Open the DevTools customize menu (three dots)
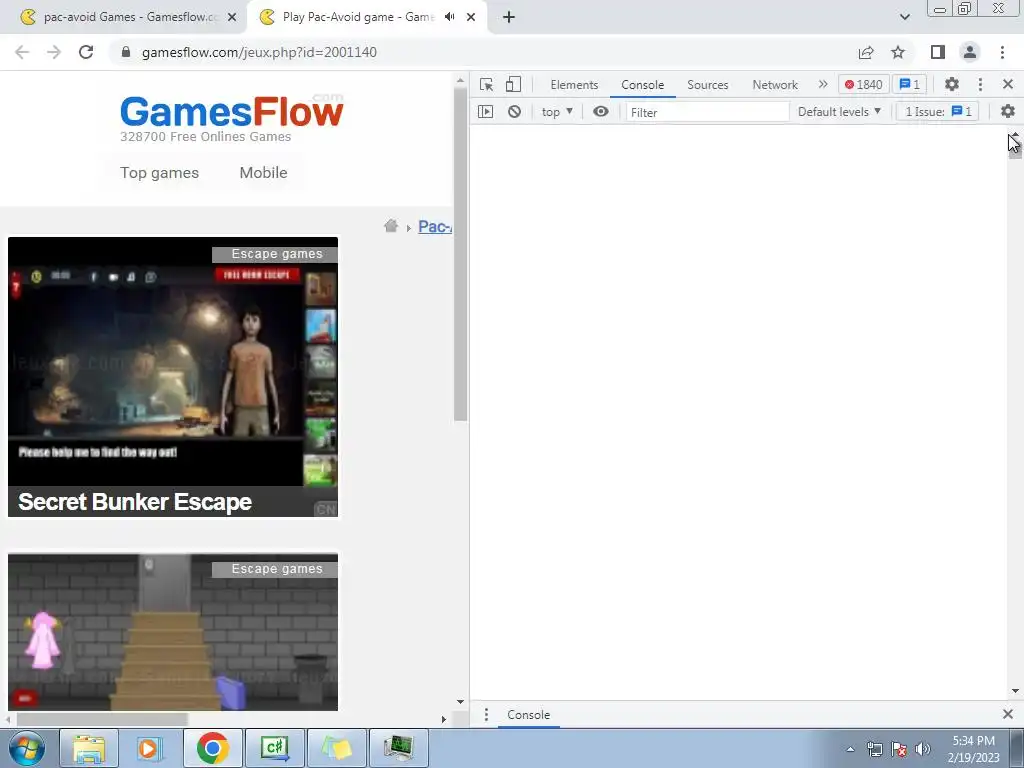Viewport: 1024px width, 768px height. coord(980,84)
